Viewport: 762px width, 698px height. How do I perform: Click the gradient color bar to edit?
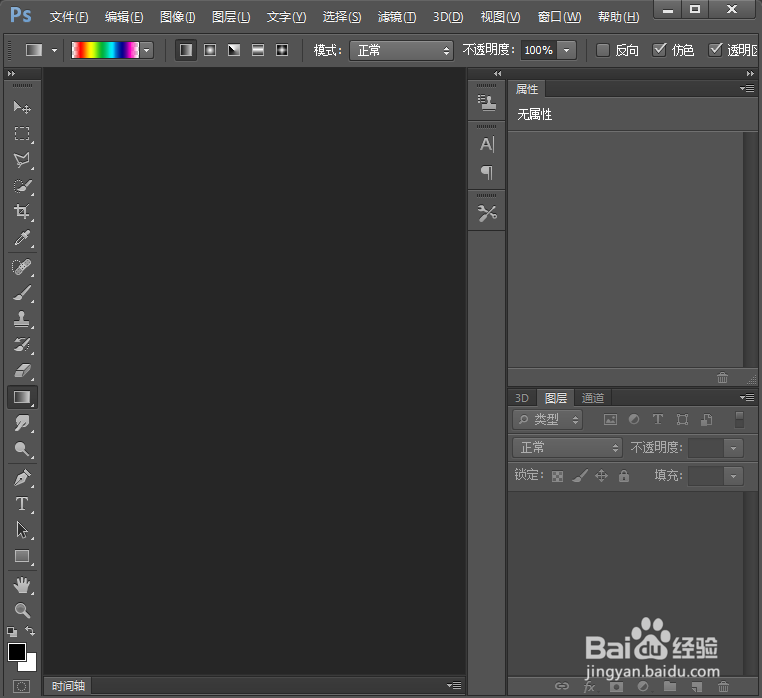tap(105, 50)
